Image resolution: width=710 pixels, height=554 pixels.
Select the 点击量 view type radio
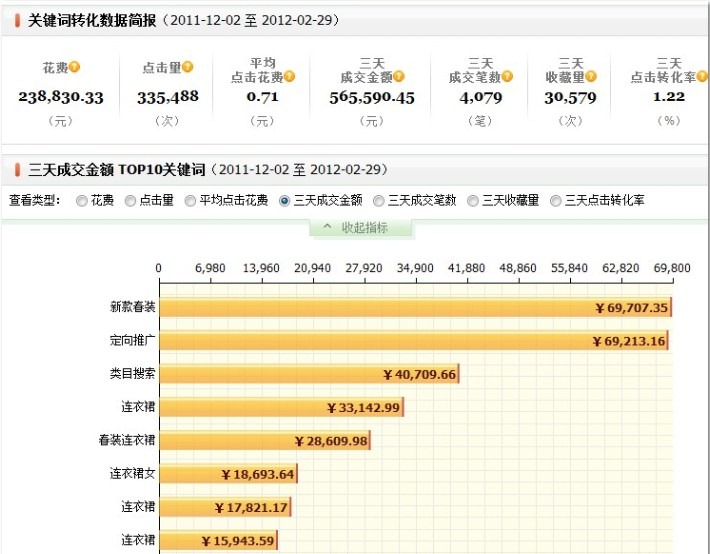(130, 201)
